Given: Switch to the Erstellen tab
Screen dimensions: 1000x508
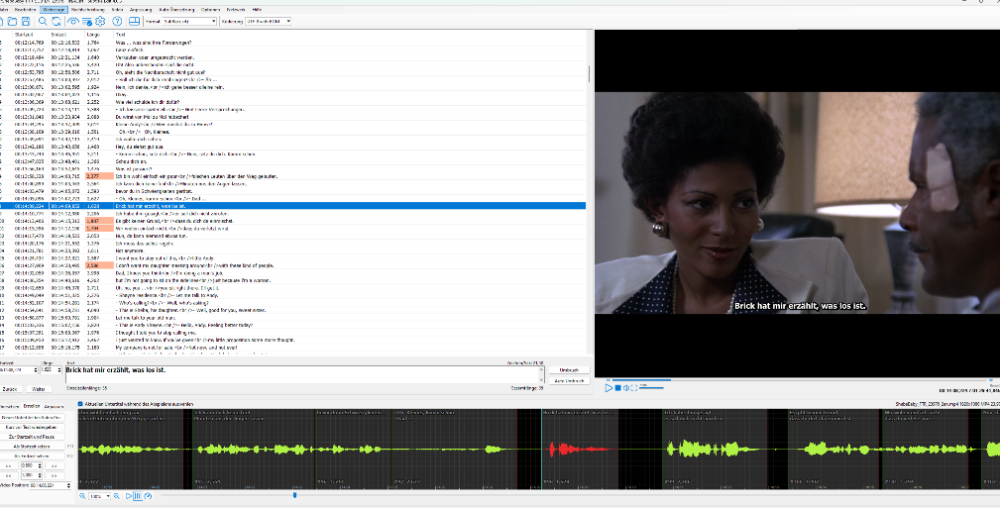Looking at the screenshot, I should tap(32, 406).
